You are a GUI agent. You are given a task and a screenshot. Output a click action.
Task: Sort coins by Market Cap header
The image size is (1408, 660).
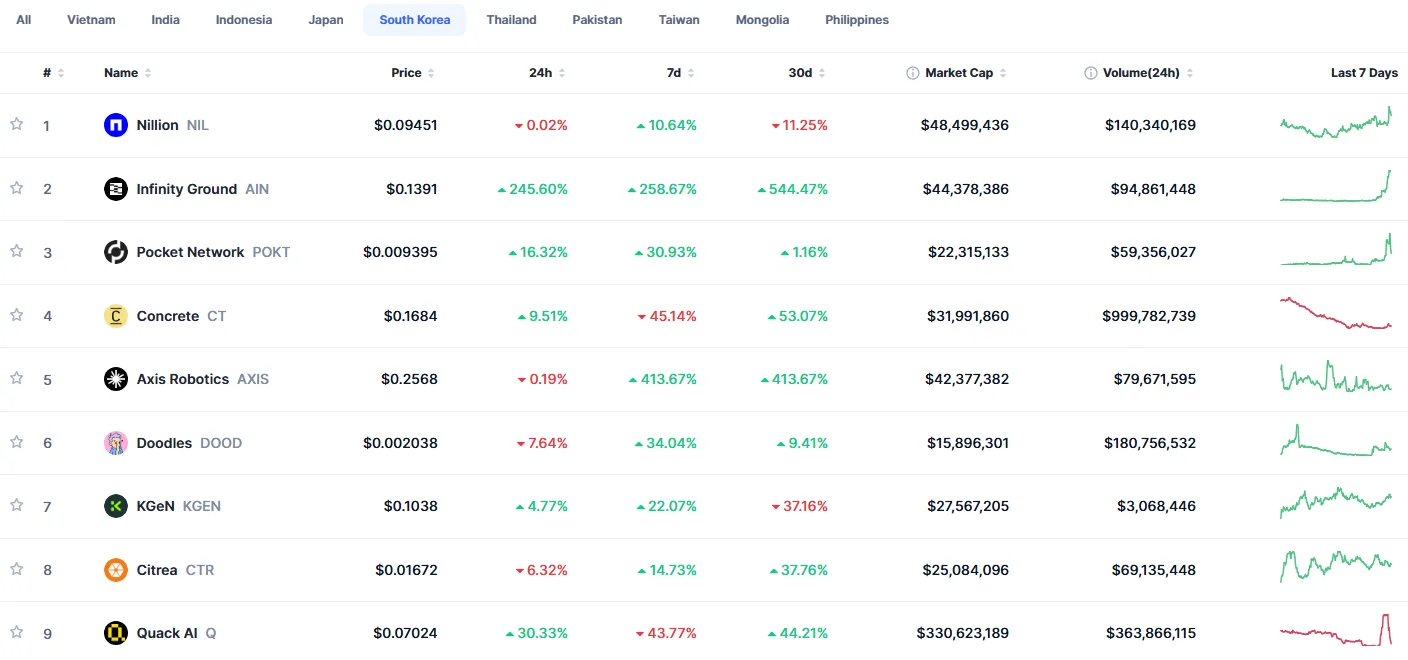tap(965, 73)
